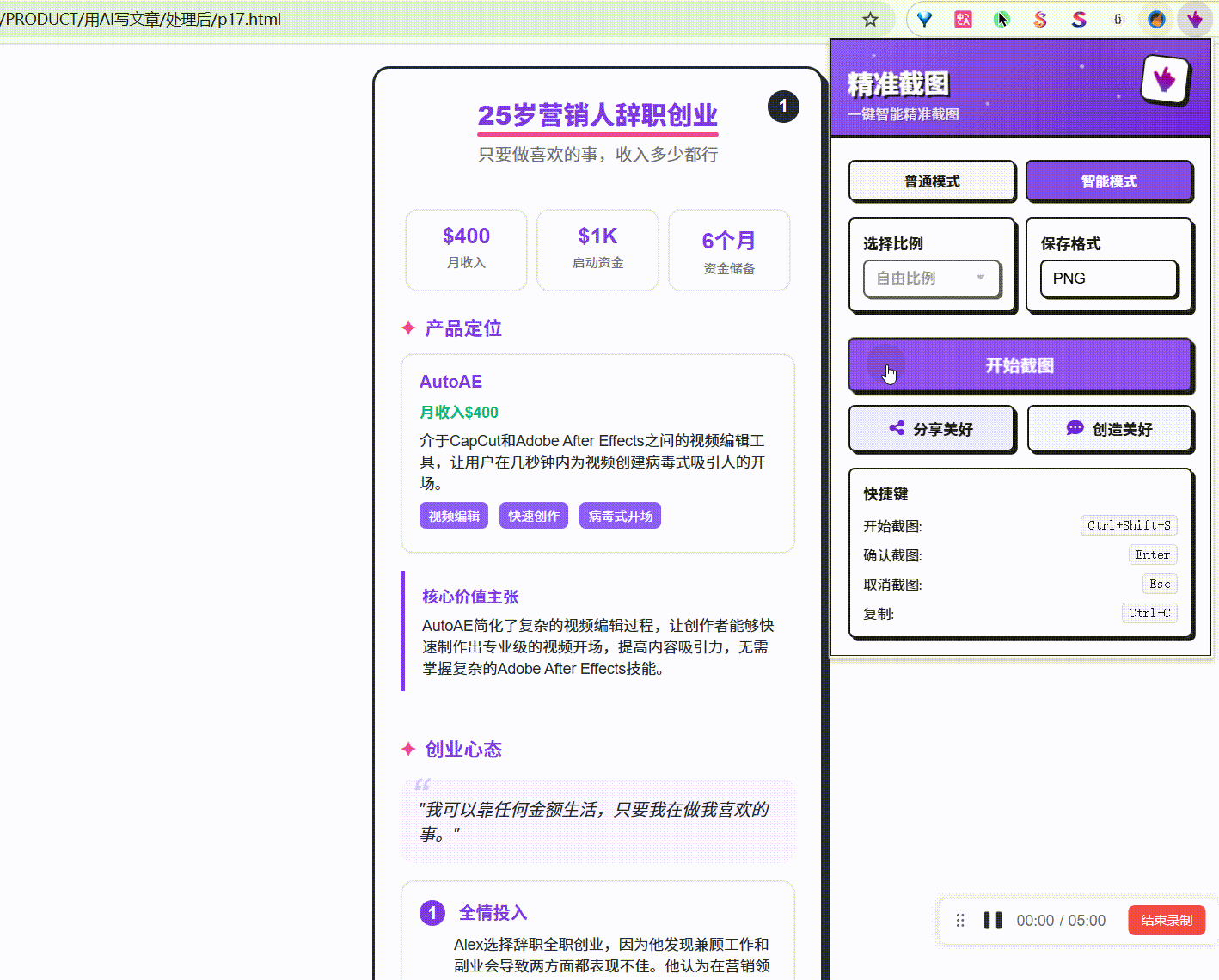
Task: Click the quote 我可以靠任何金额生活
Action: pos(594,821)
